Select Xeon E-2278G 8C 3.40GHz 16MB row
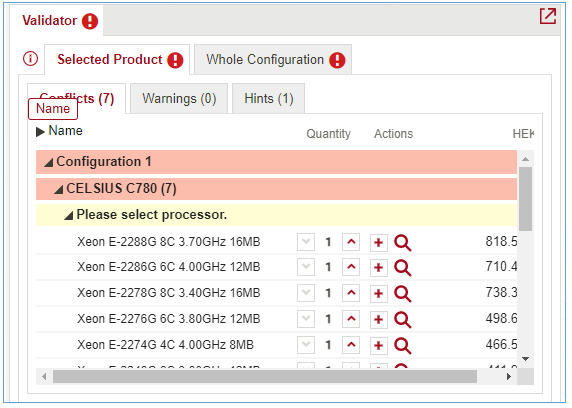Image resolution: width=572 pixels, height=408 pixels. click(x=276, y=293)
